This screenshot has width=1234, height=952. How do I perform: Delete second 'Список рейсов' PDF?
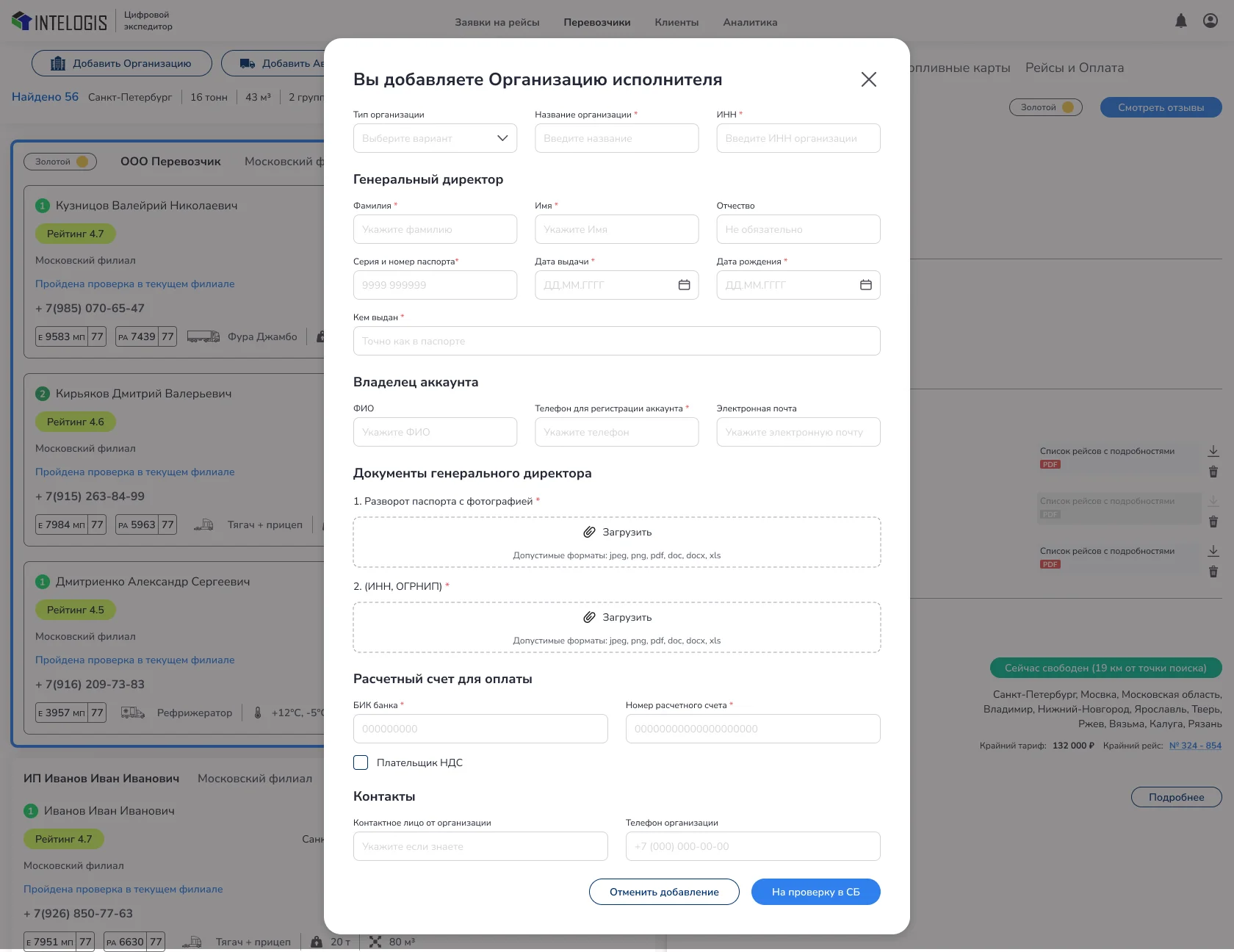tap(1213, 522)
